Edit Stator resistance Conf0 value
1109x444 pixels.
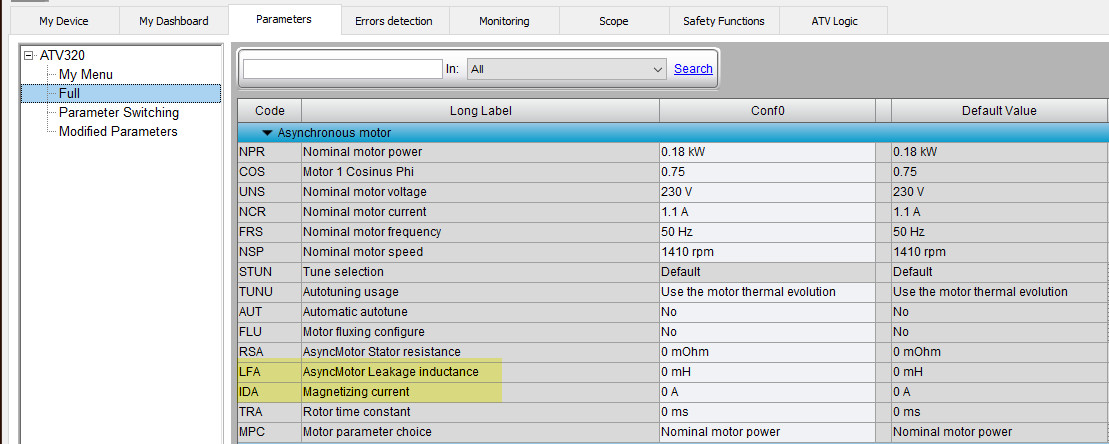click(767, 351)
